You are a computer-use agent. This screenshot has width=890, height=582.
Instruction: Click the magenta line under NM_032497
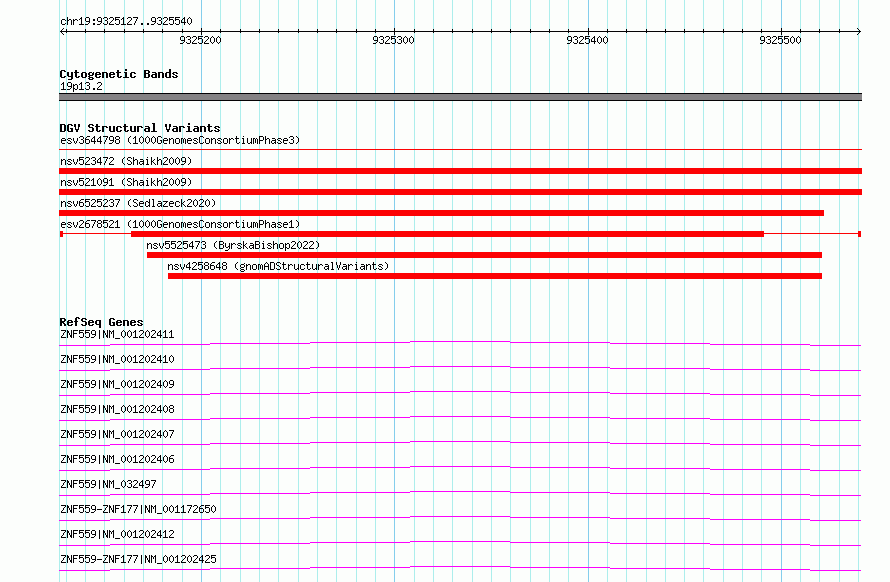pos(460,493)
